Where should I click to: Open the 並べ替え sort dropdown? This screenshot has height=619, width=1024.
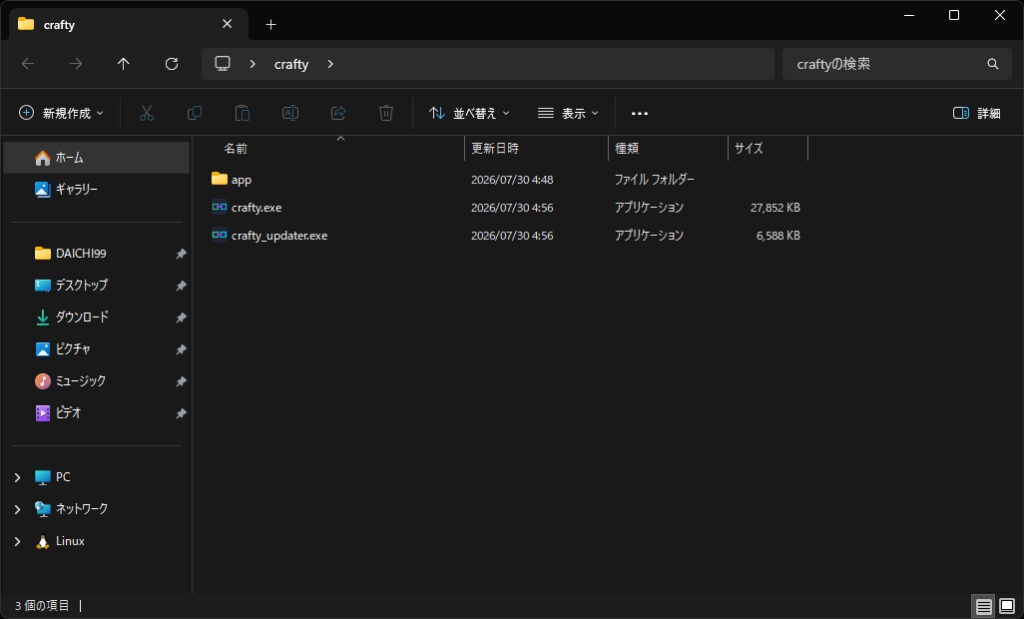pos(469,114)
